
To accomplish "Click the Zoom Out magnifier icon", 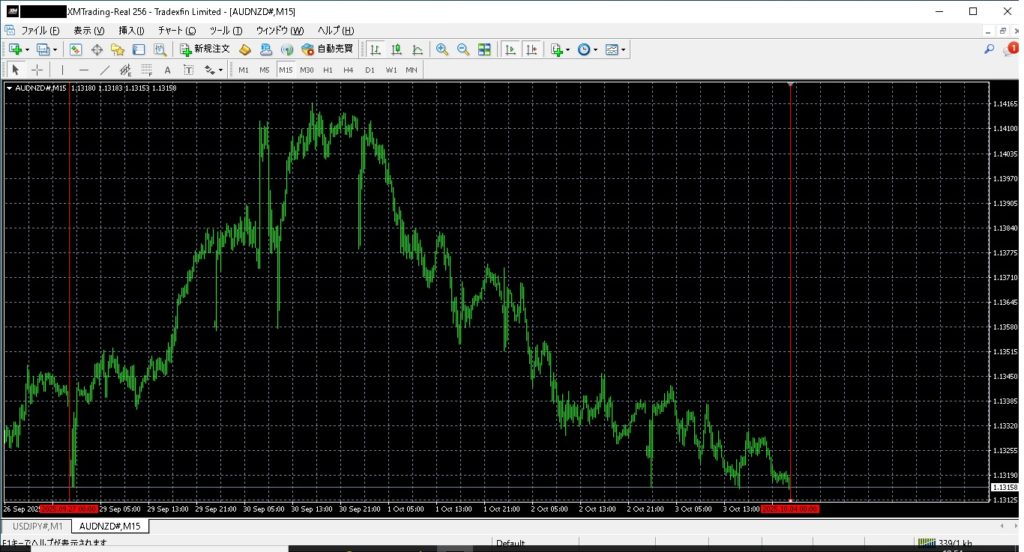I will click(463, 49).
